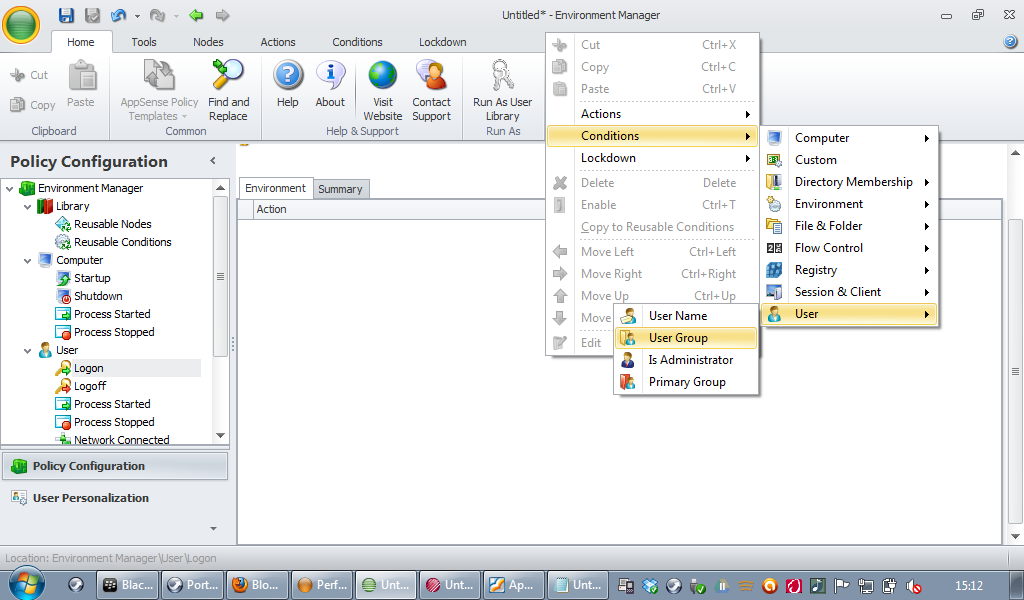1024x600 pixels.
Task: Expand the Directory Membership submenu
Action: (x=853, y=182)
